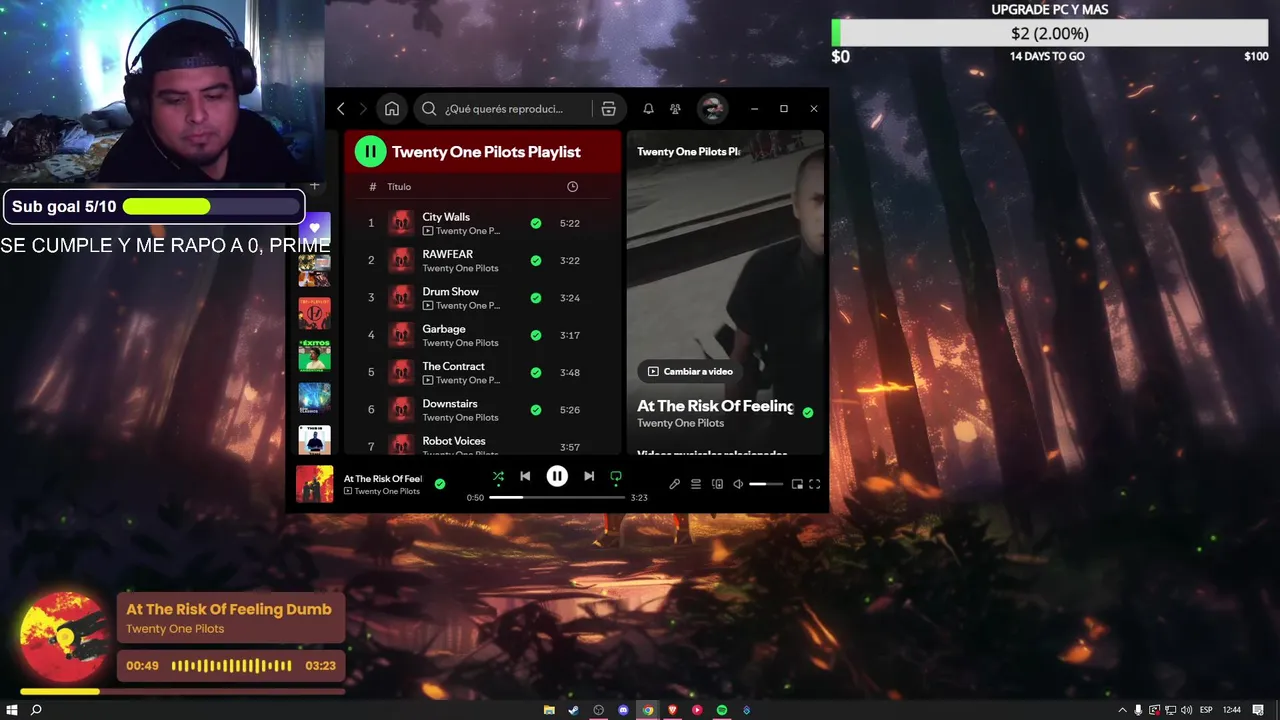Open Spotify Home
The image size is (1280, 720).
click(392, 109)
